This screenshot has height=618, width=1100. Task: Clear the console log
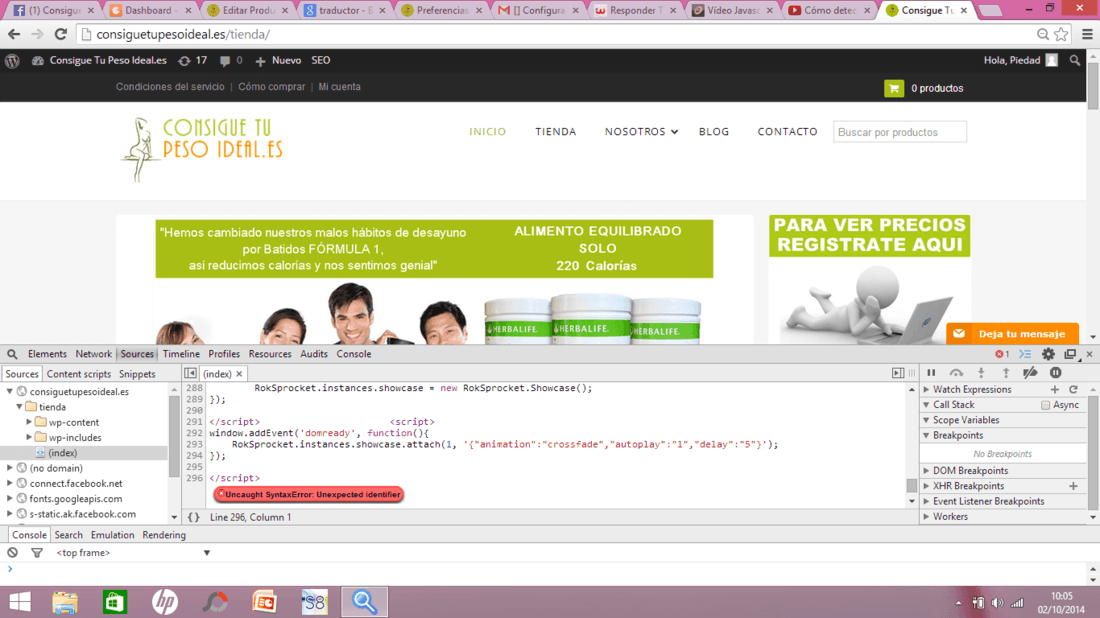click(12, 553)
